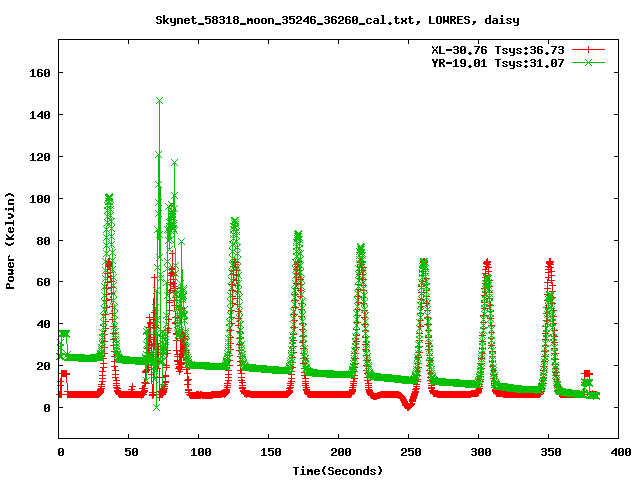Click the 150 x-axis tick label
640x480 pixels.
[x=271, y=452]
